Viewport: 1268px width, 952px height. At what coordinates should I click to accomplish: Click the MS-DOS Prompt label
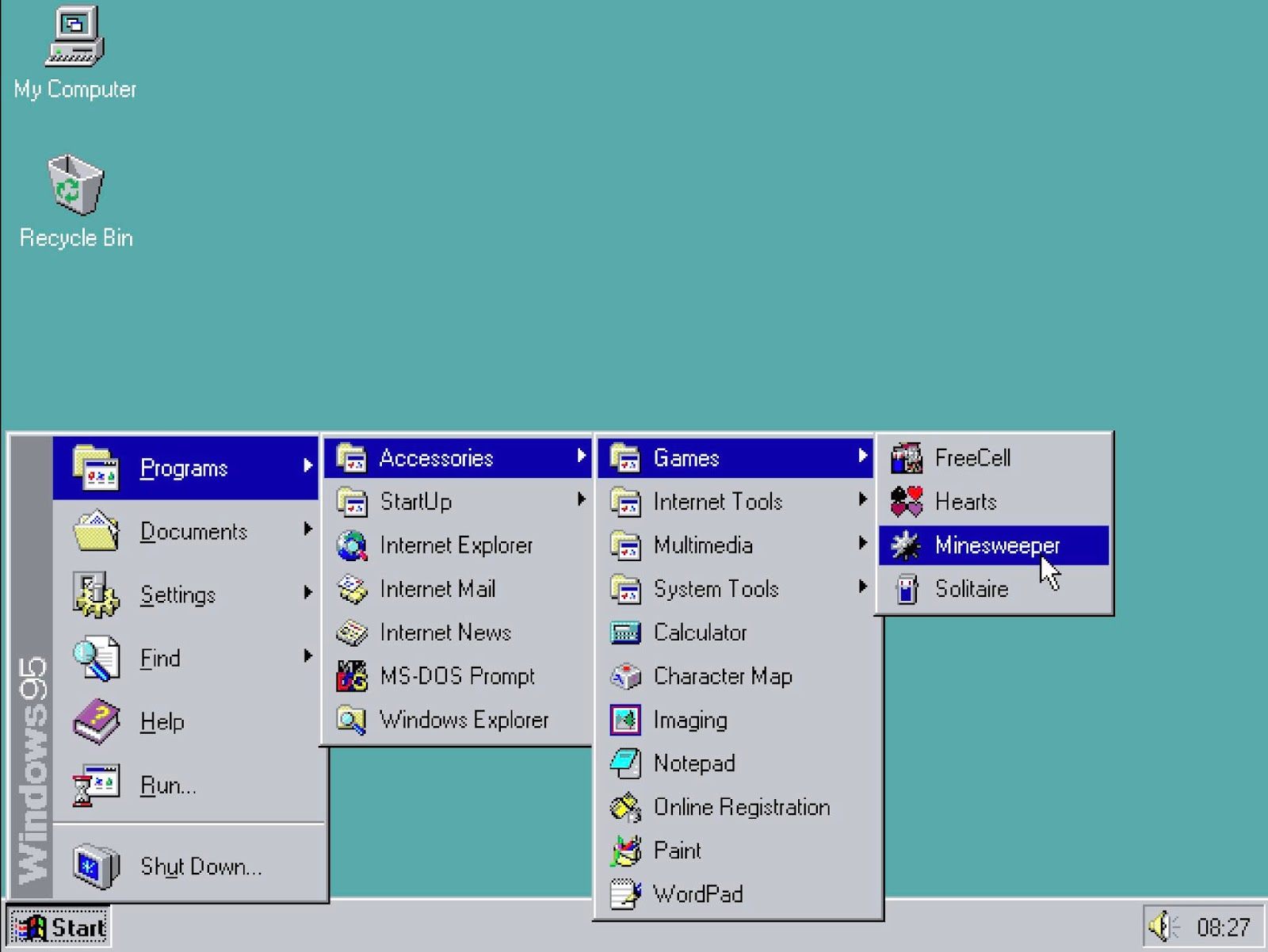click(457, 676)
